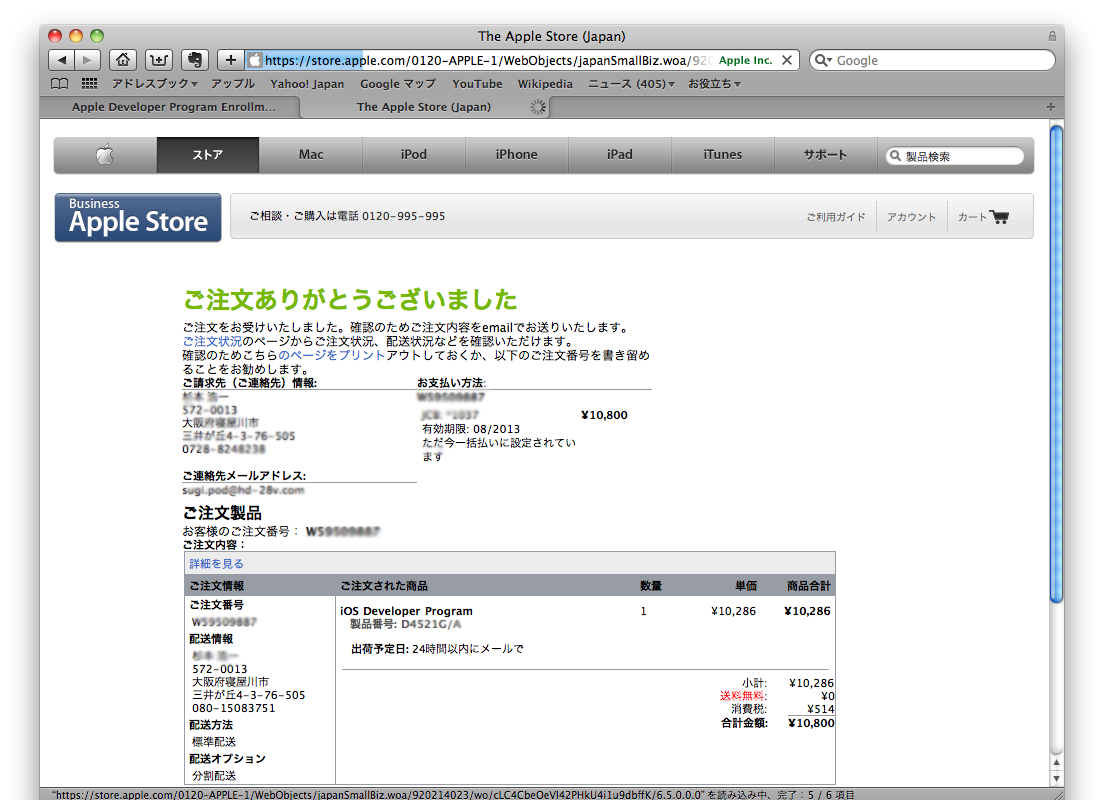This screenshot has height=800, width=1104.
Task: Expand the アドレスブック bookmarks folder
Action: (x=154, y=84)
